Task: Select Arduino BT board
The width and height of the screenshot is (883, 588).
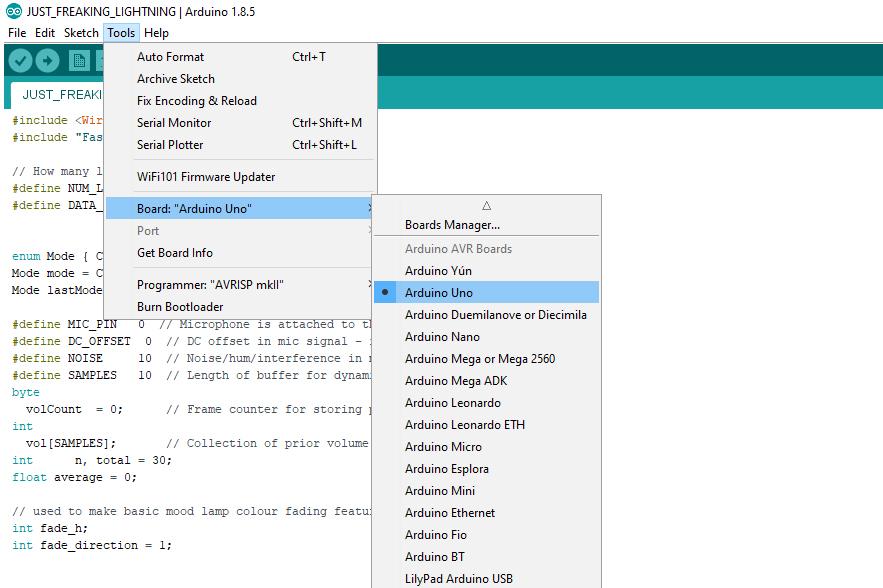Action: (486, 556)
